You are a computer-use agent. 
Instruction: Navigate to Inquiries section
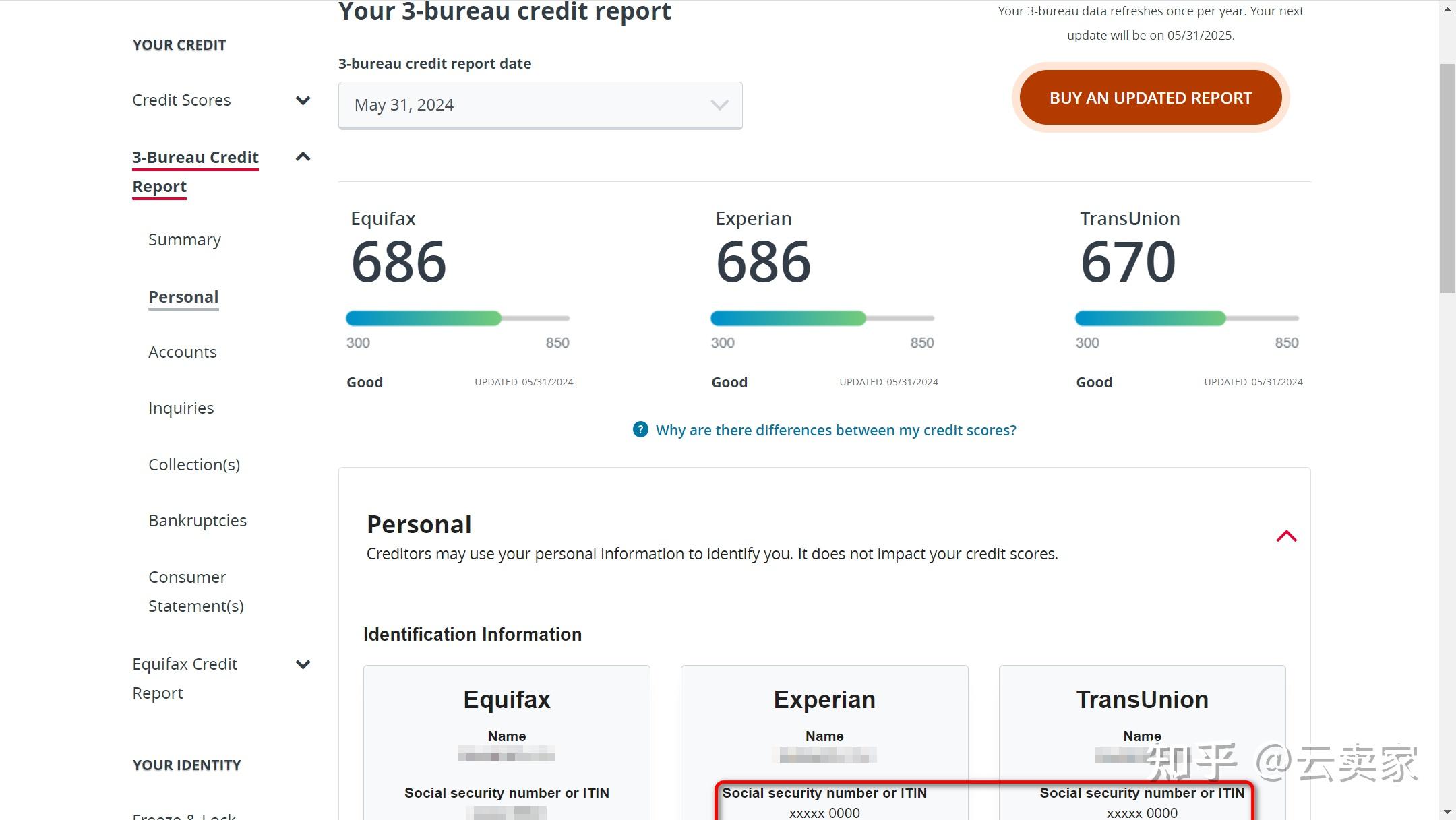point(181,408)
